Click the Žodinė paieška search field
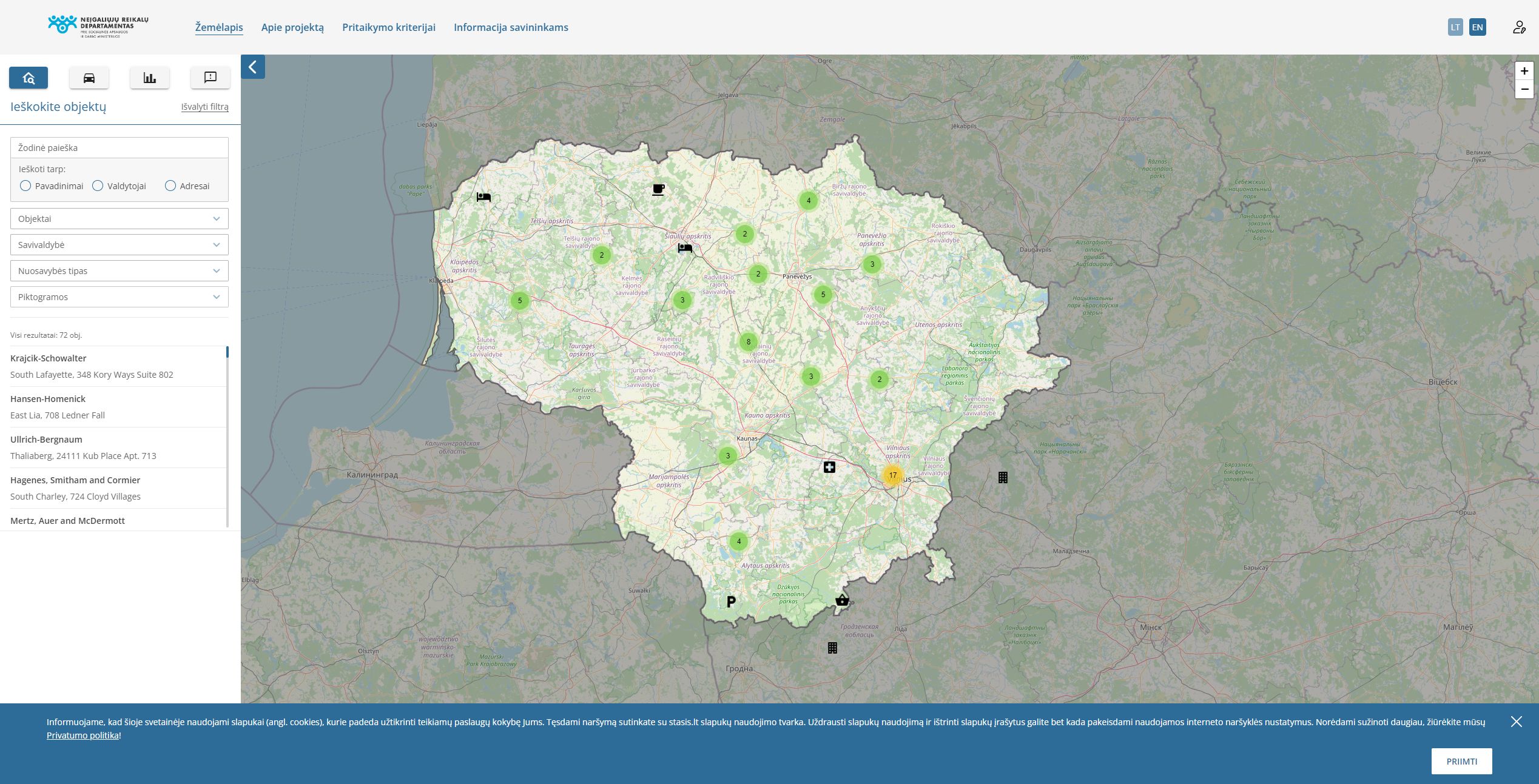The height and width of the screenshot is (784, 1539). (119, 147)
